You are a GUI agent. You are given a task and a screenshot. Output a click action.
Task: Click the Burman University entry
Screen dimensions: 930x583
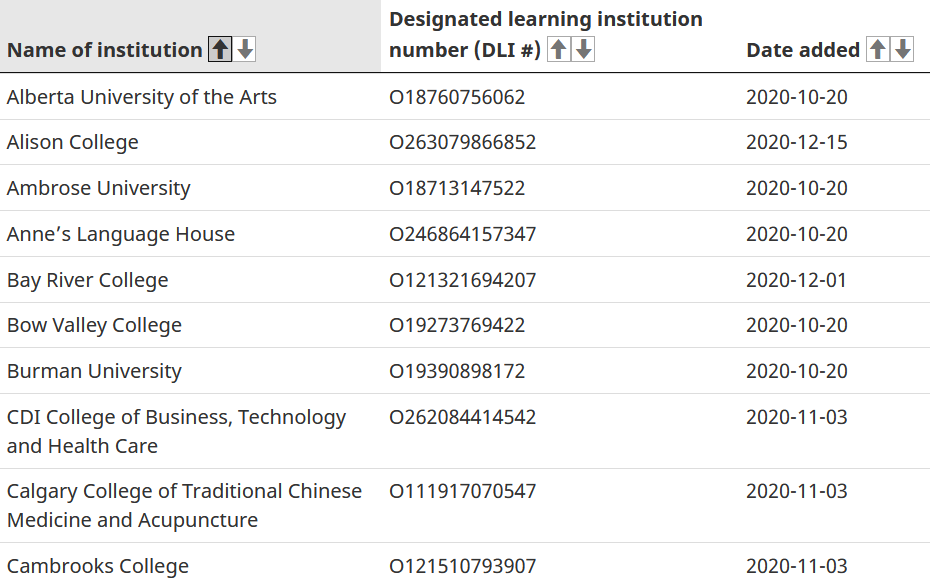pyautogui.click(x=94, y=371)
